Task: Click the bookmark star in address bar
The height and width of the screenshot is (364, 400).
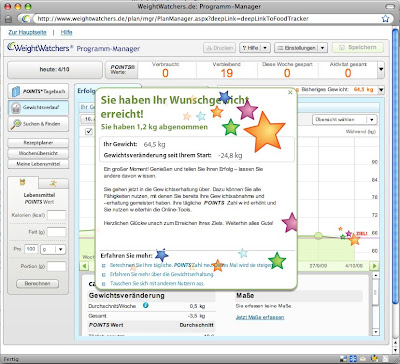Action: pyautogui.click(x=385, y=18)
